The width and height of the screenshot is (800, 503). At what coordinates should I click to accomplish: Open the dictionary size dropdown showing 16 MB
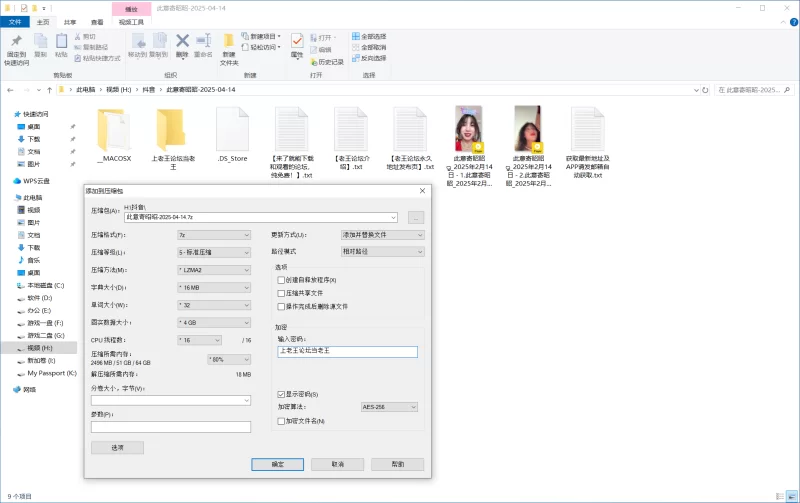214,288
